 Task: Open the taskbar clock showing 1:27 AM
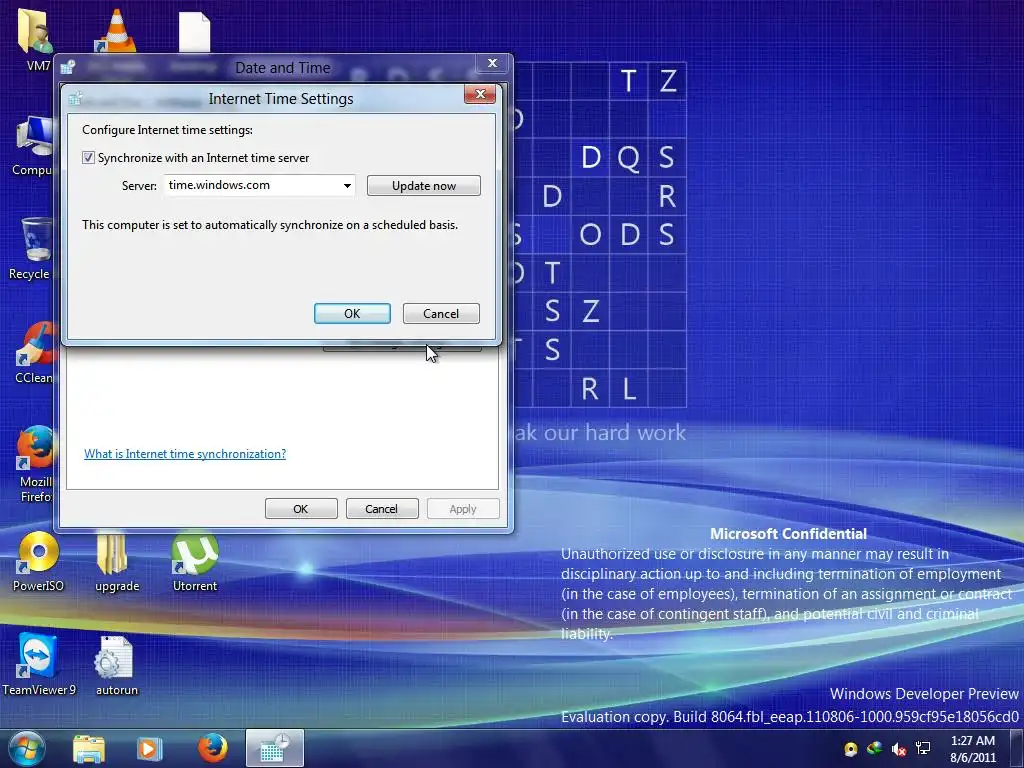pos(972,749)
